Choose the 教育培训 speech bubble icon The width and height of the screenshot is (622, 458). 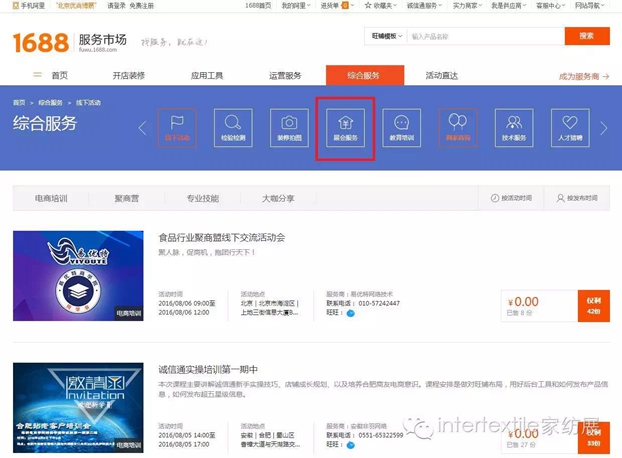[401, 127]
